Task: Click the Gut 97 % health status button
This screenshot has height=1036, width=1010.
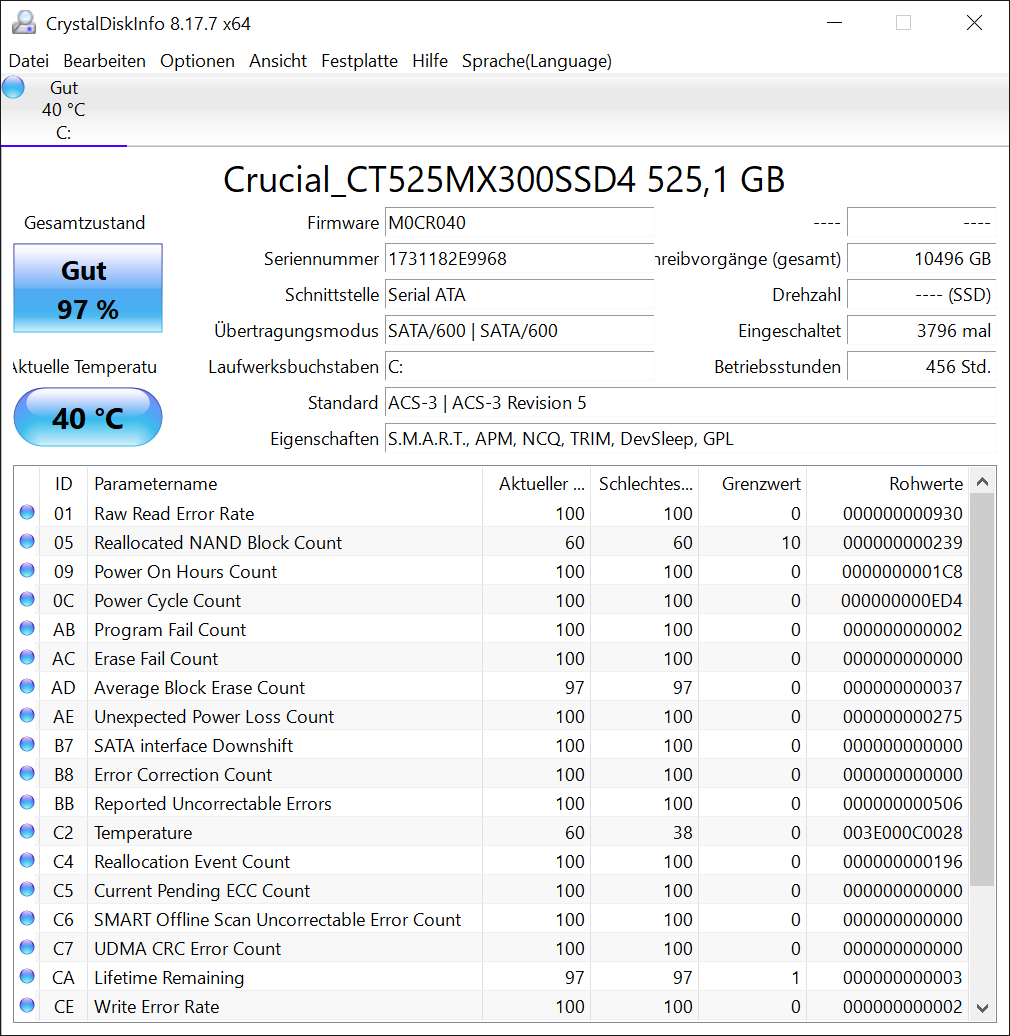Action: click(88, 288)
